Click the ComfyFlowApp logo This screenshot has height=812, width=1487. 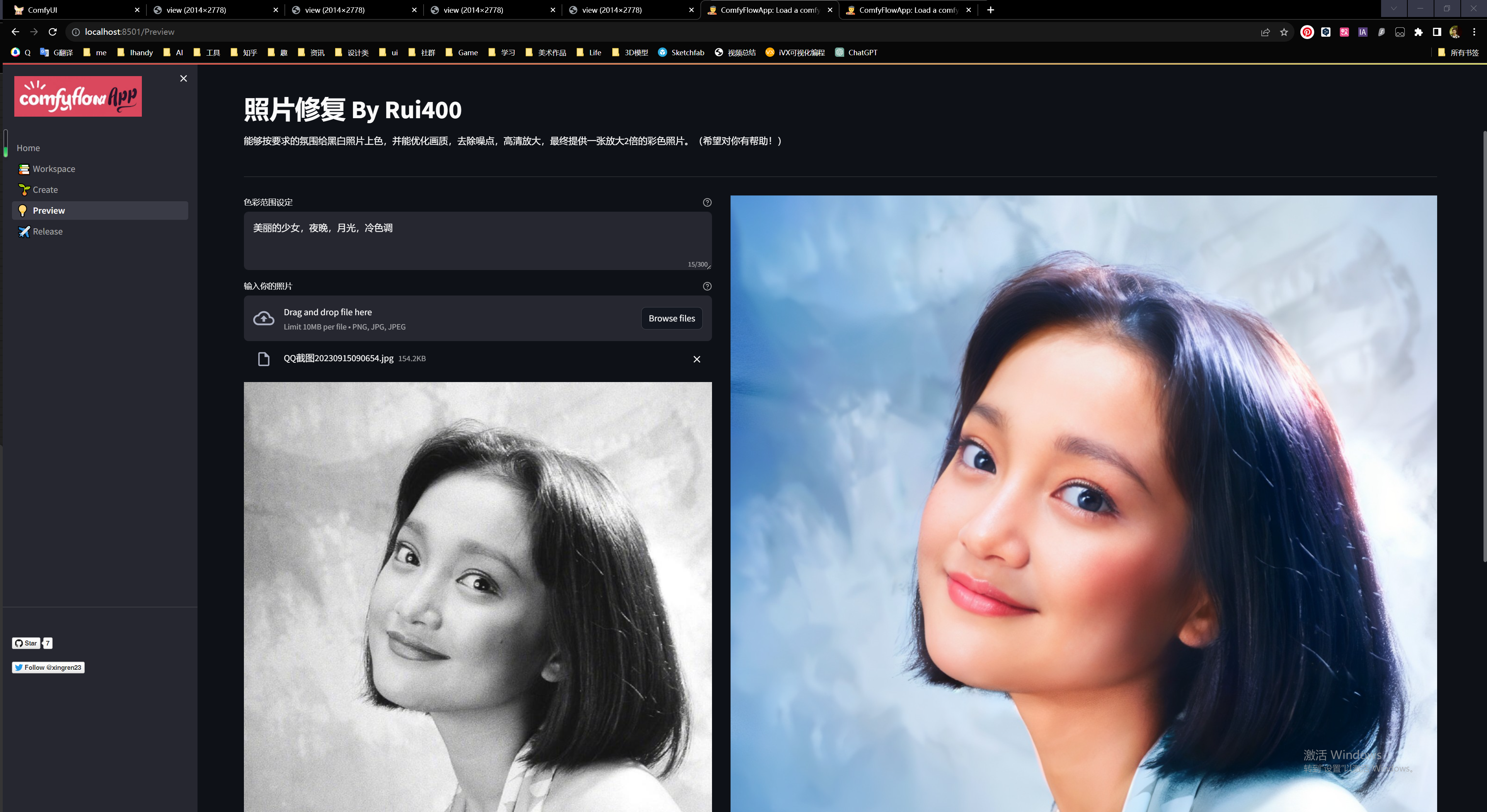click(78, 96)
